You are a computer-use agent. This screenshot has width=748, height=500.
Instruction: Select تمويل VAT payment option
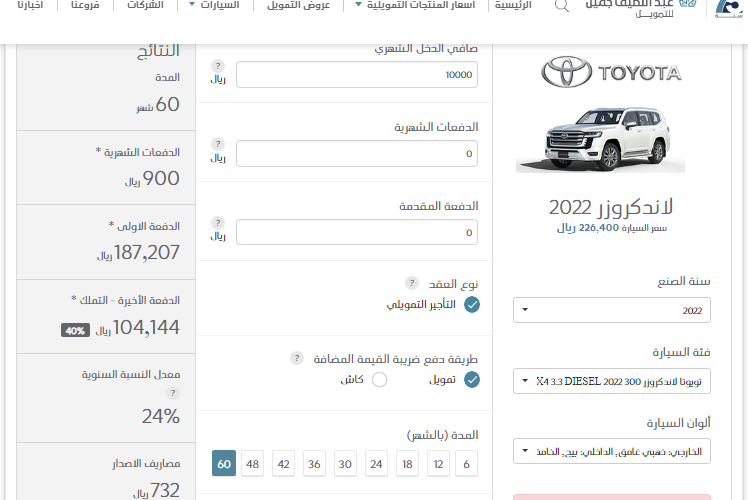(472, 380)
